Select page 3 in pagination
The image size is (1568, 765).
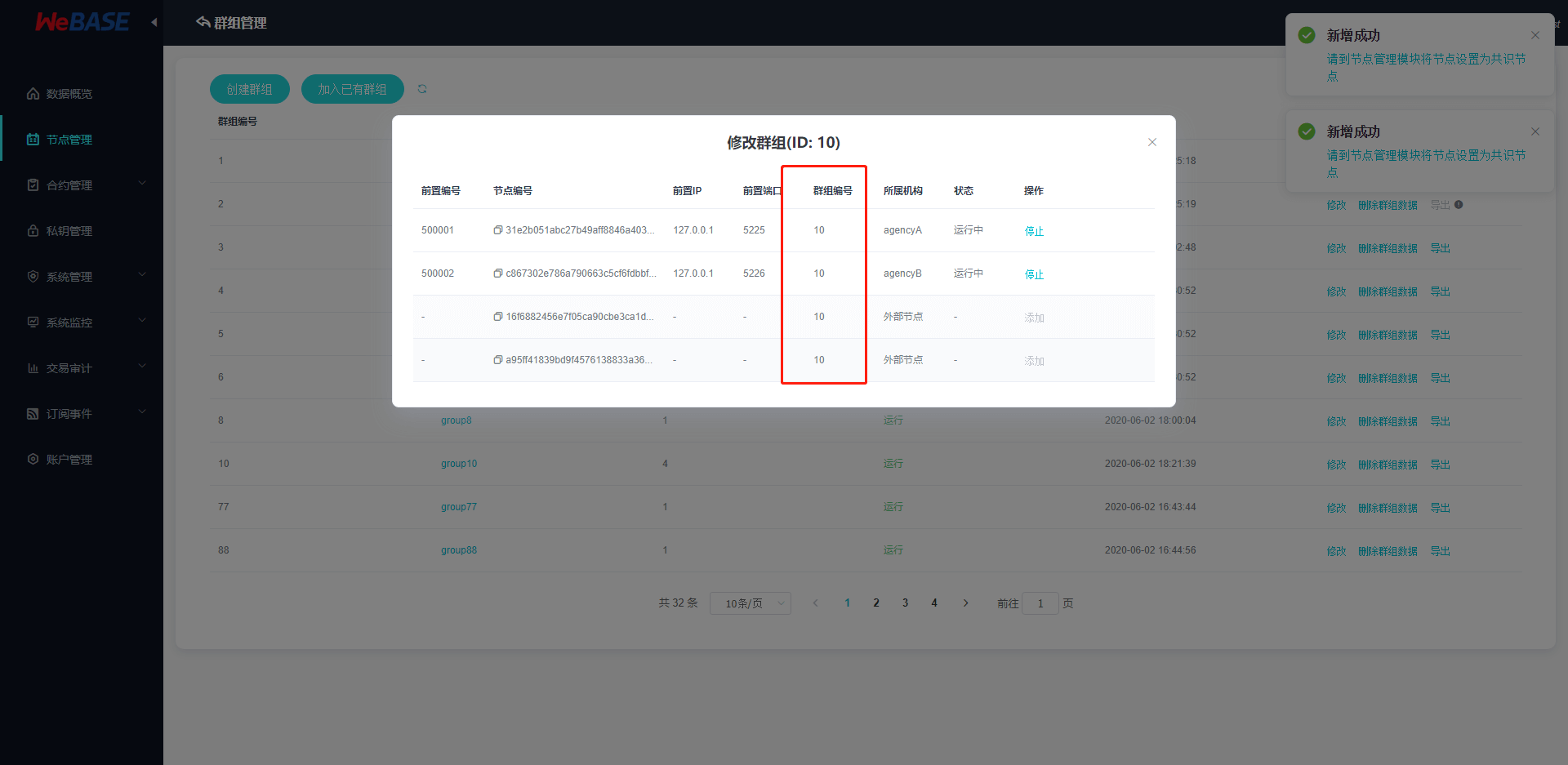pyautogui.click(x=905, y=603)
